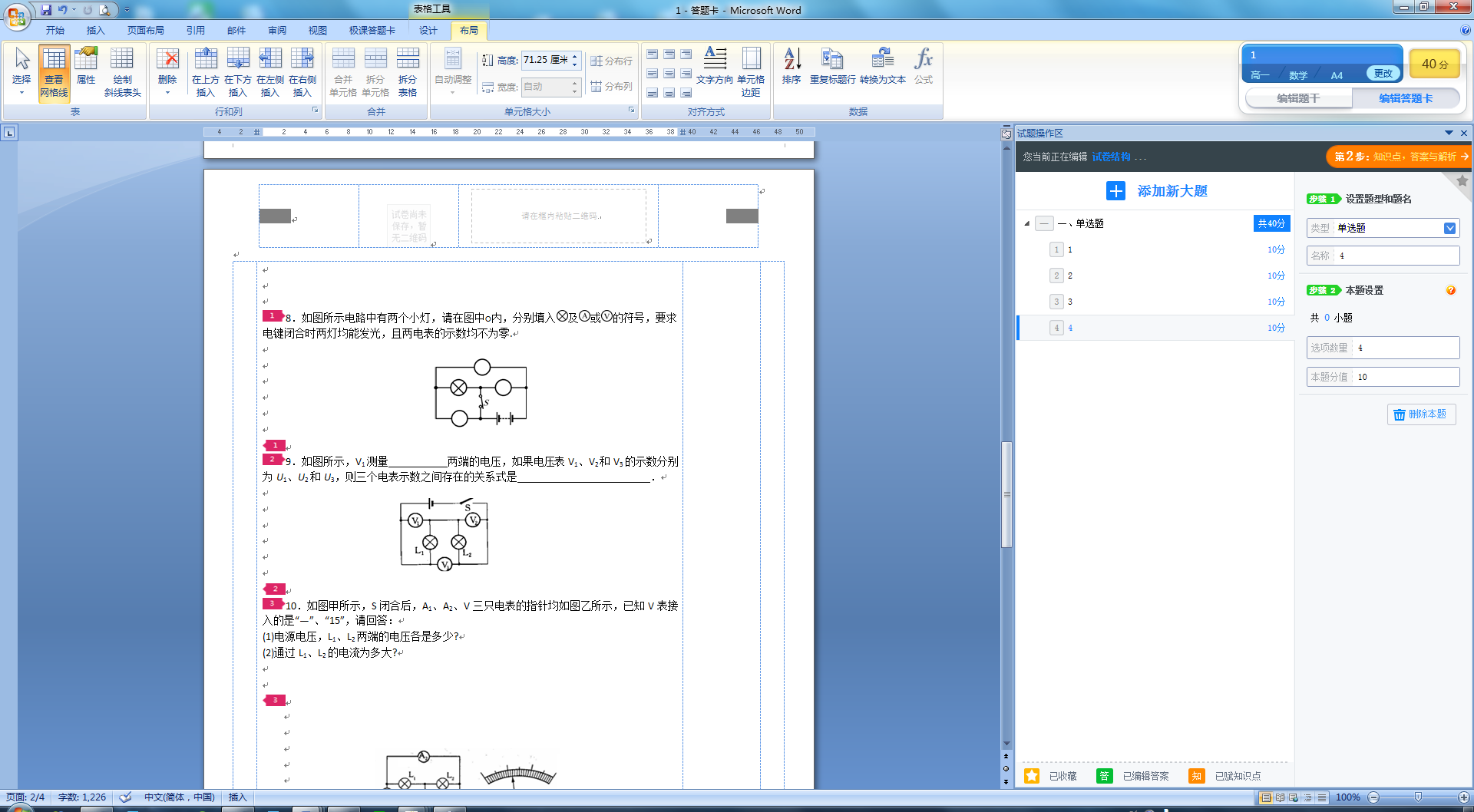Screen dimensions: 1474x812
Task: Toggle 重复标题行 repeat header rows
Action: [x=833, y=66]
